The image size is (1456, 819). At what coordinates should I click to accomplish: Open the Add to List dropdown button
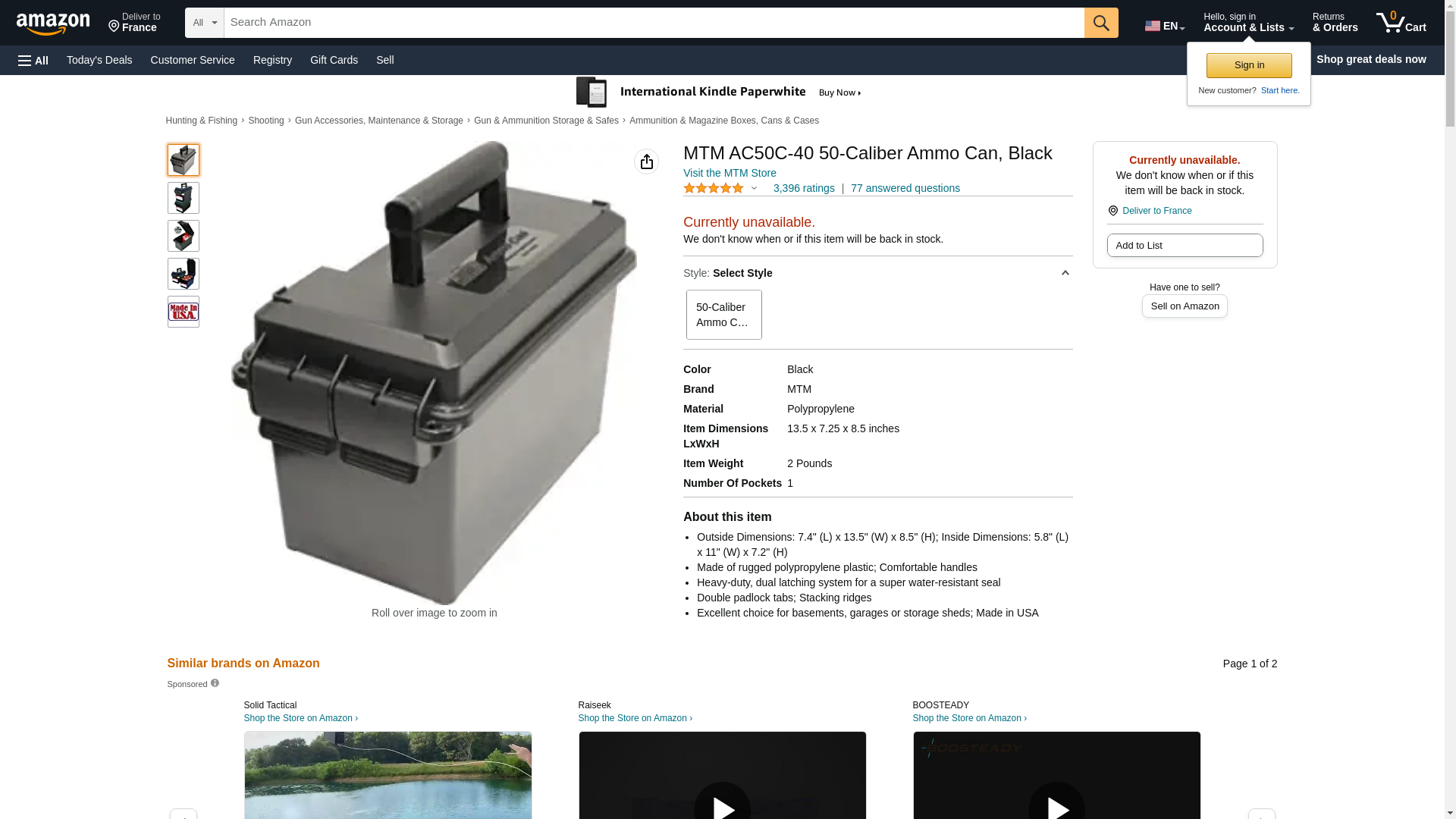pos(1185,245)
